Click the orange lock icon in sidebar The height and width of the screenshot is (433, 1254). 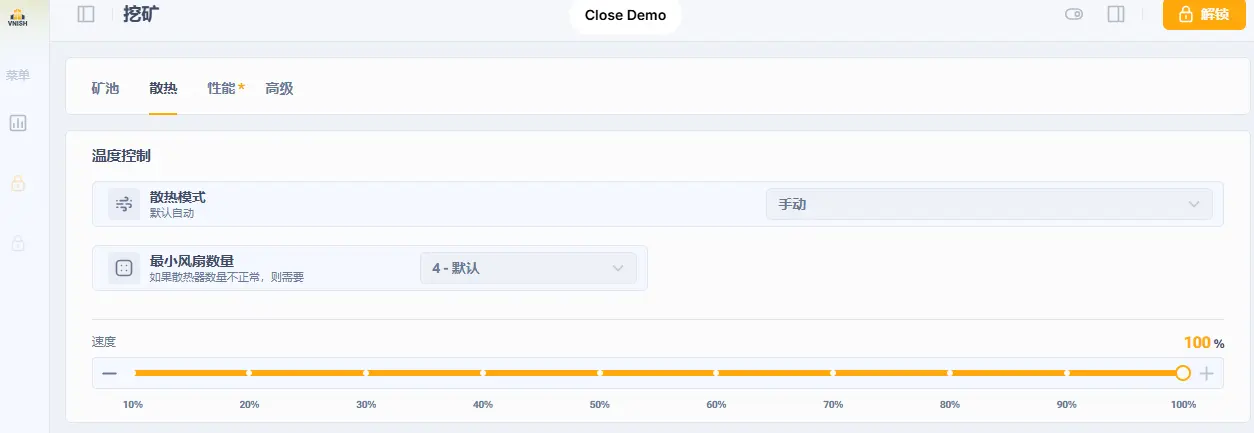click(18, 183)
